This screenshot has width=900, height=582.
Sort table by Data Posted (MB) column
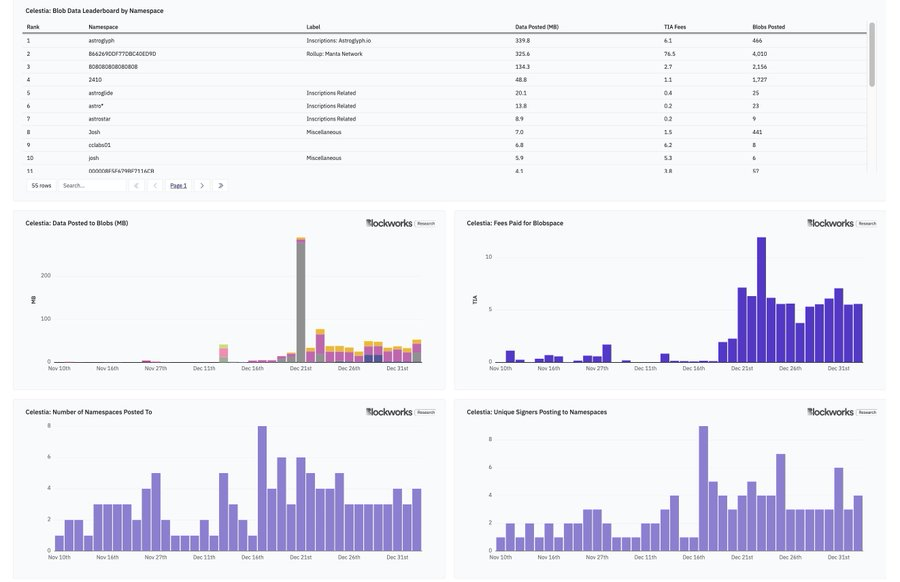(x=537, y=27)
